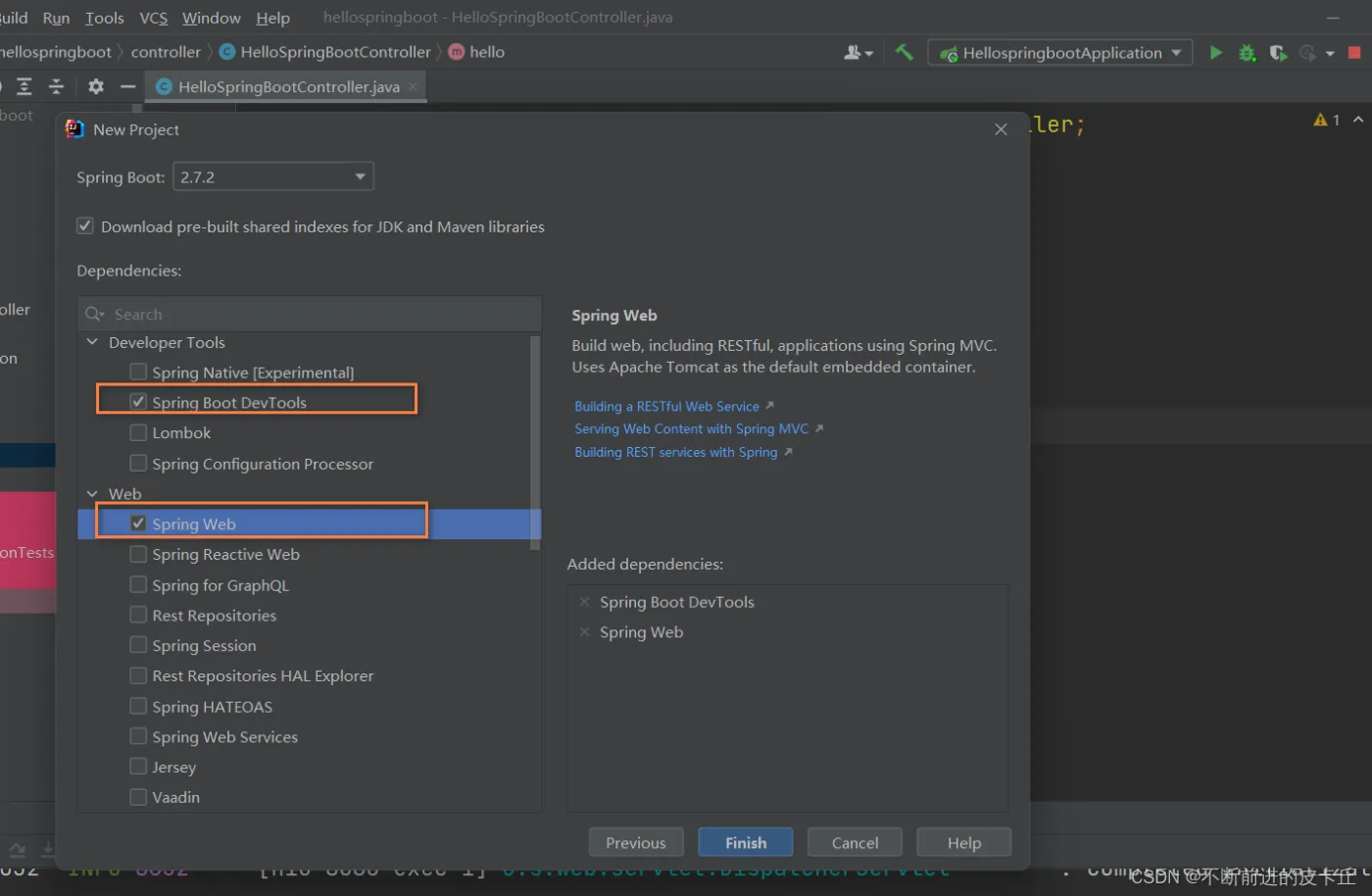The image size is (1372, 896).
Task: Check Spring HATEOAS dependency
Action: point(138,706)
